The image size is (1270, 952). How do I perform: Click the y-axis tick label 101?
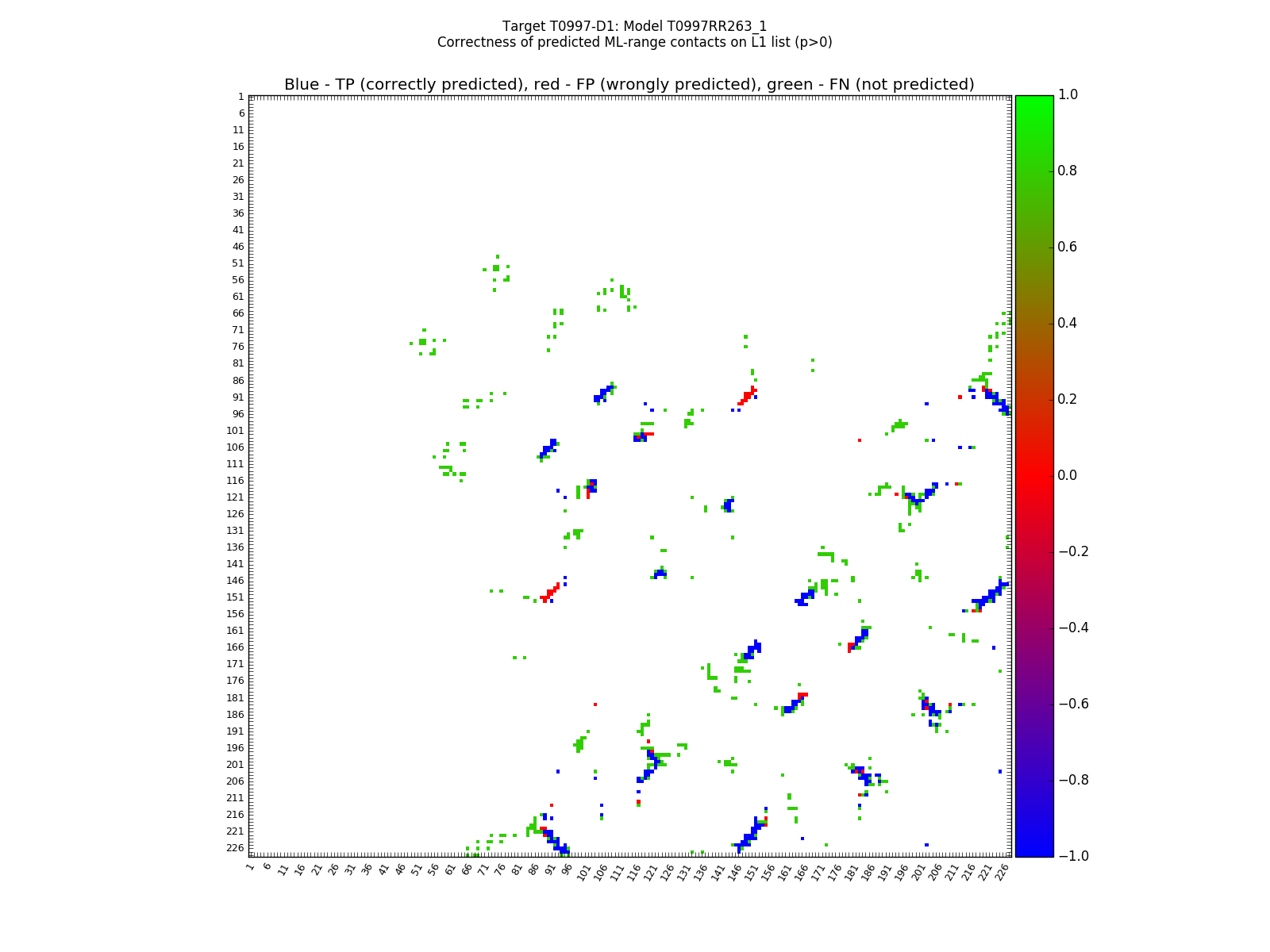coord(235,431)
